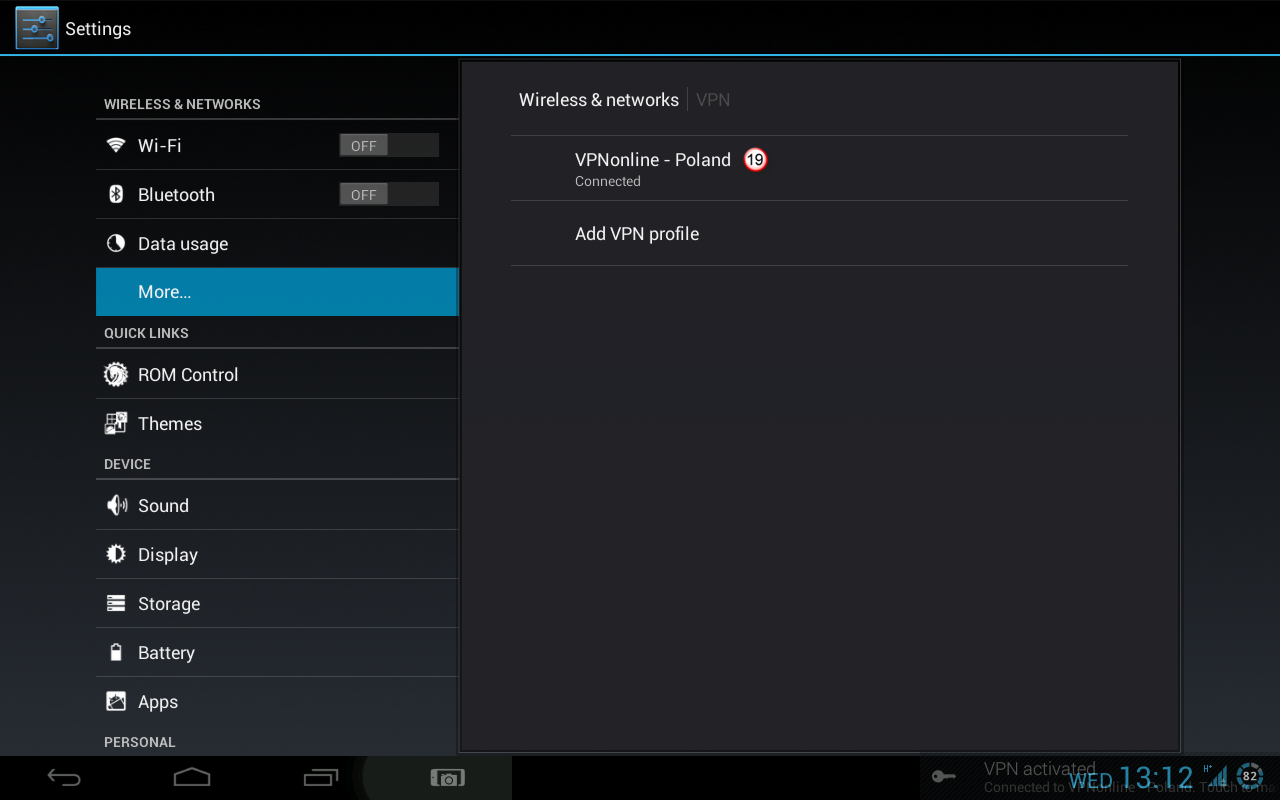Tap the 13:12 clock in status bar

pyautogui.click(x=1156, y=778)
